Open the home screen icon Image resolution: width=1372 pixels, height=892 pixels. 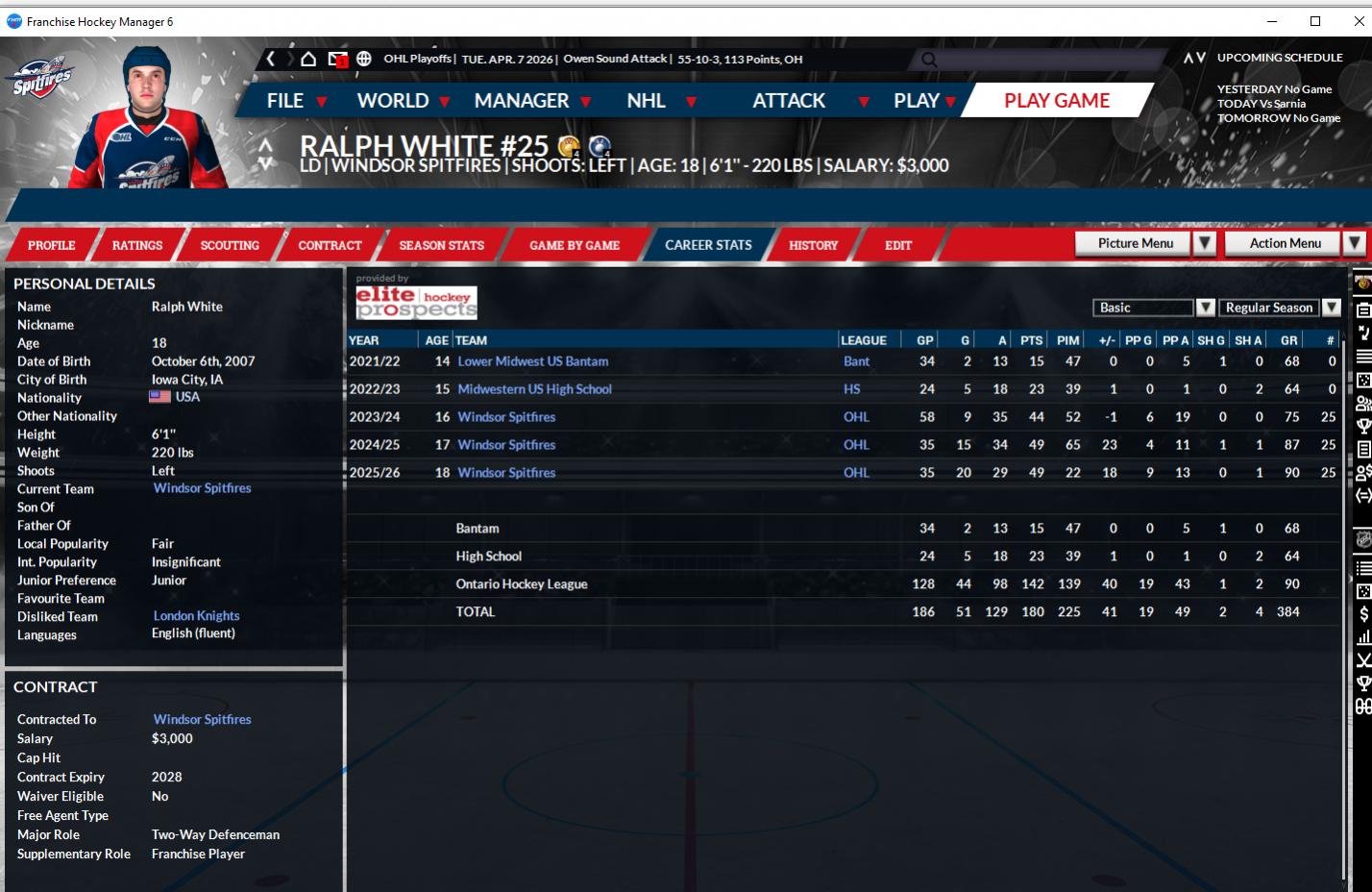[x=308, y=59]
